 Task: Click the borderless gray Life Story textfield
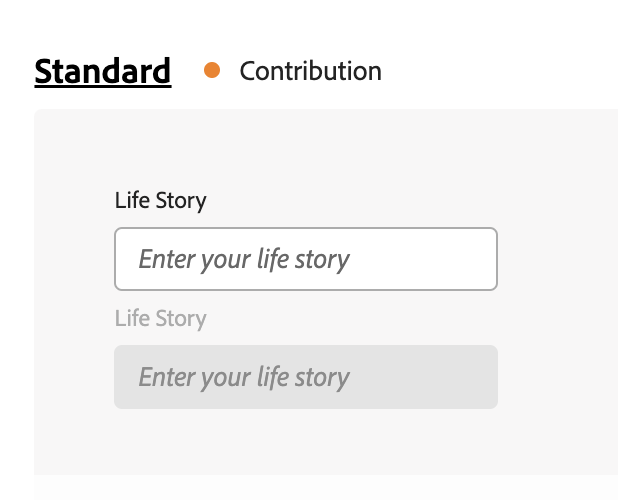pos(306,377)
